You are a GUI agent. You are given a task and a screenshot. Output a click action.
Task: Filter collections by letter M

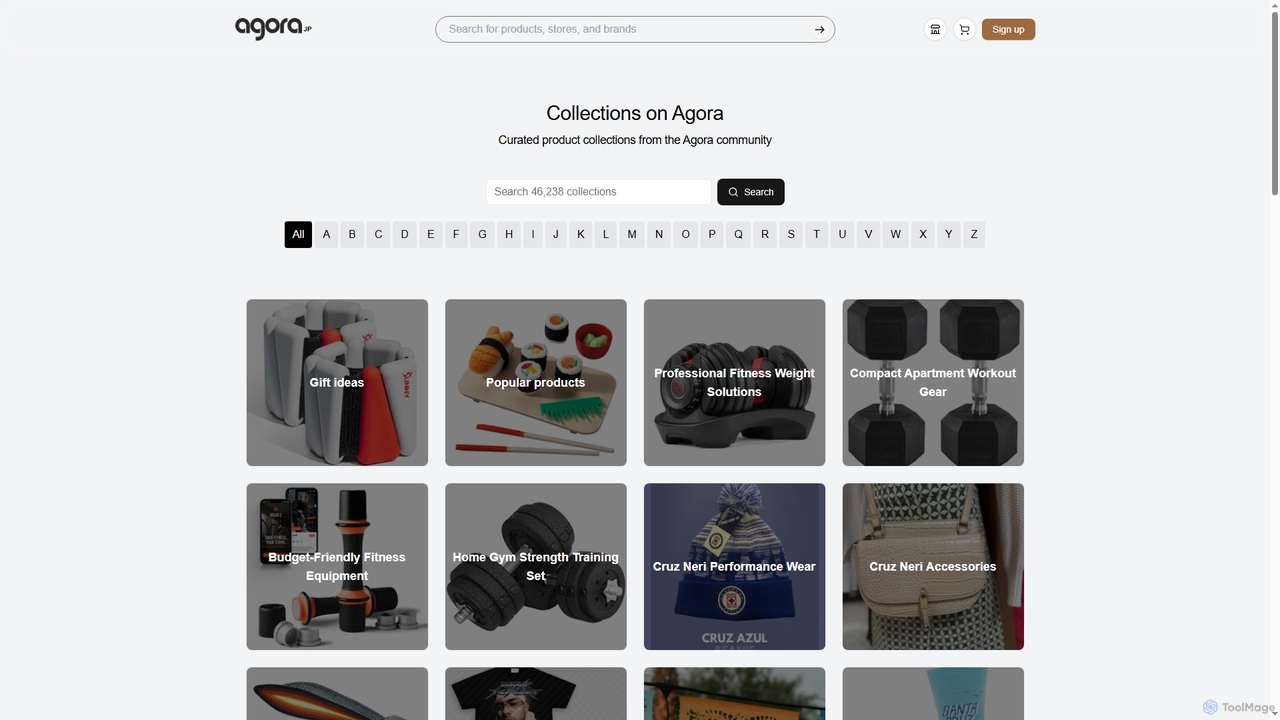click(632, 234)
